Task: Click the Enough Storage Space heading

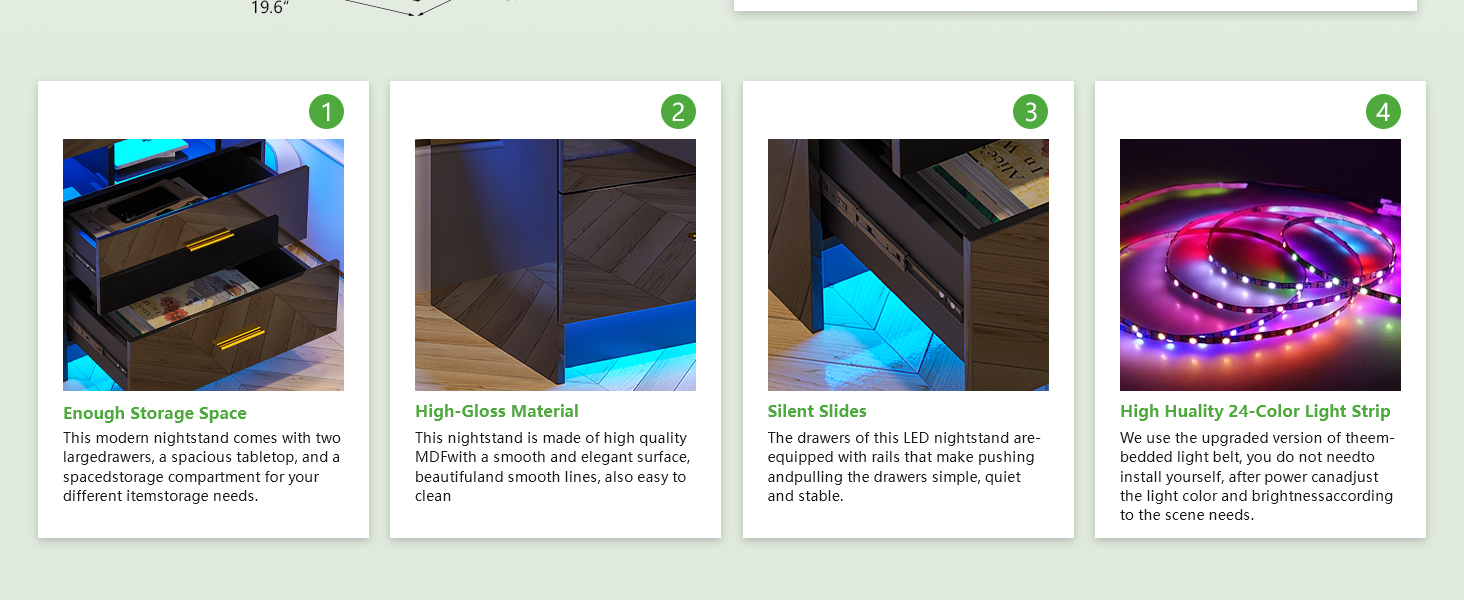Action: coord(155,413)
